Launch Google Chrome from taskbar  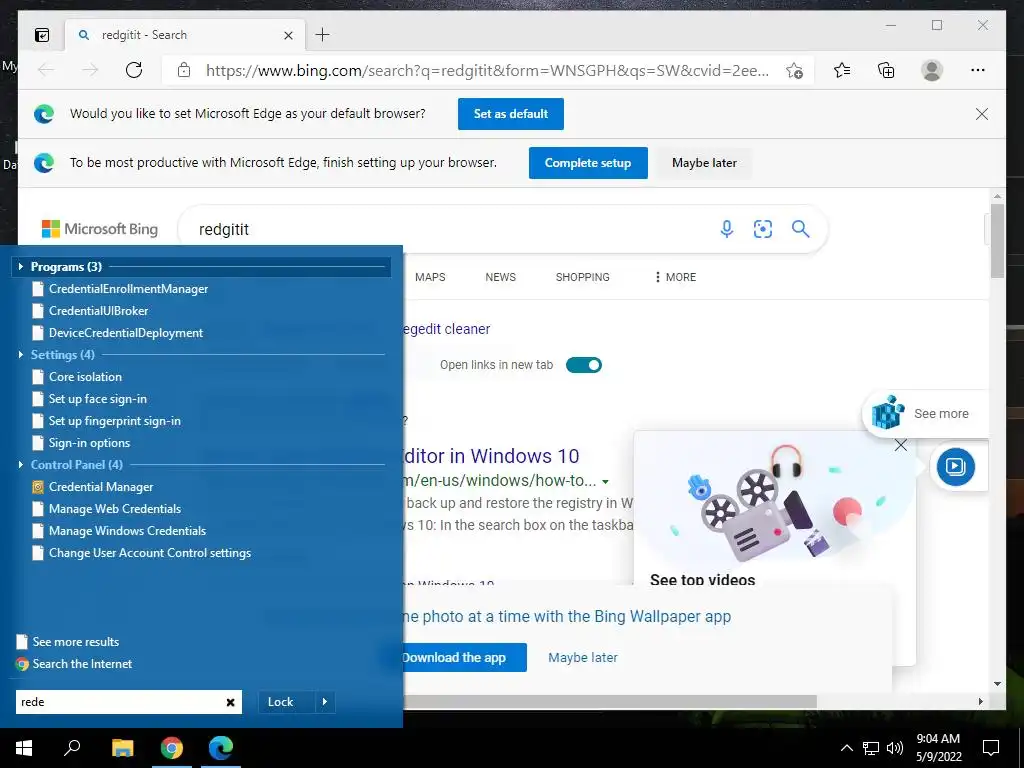coord(172,748)
